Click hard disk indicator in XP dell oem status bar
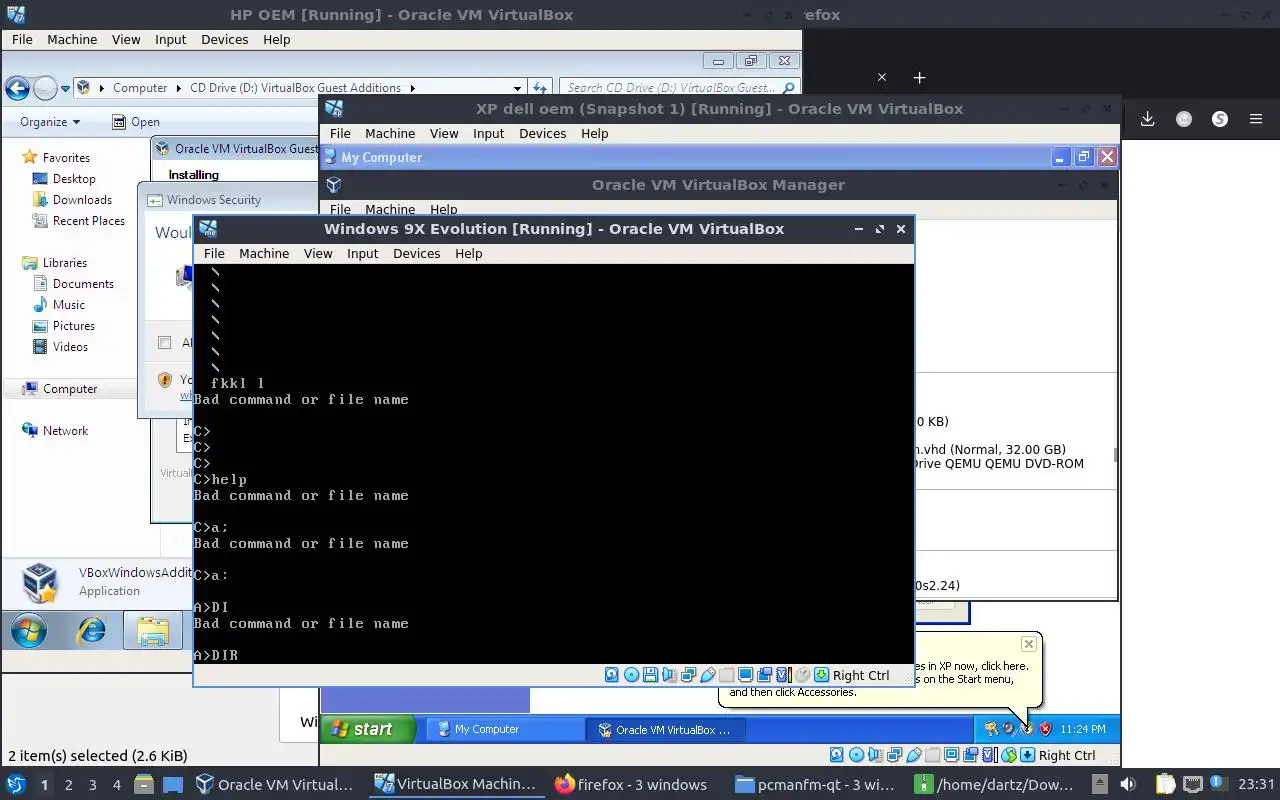1280x800 pixels. coord(837,755)
